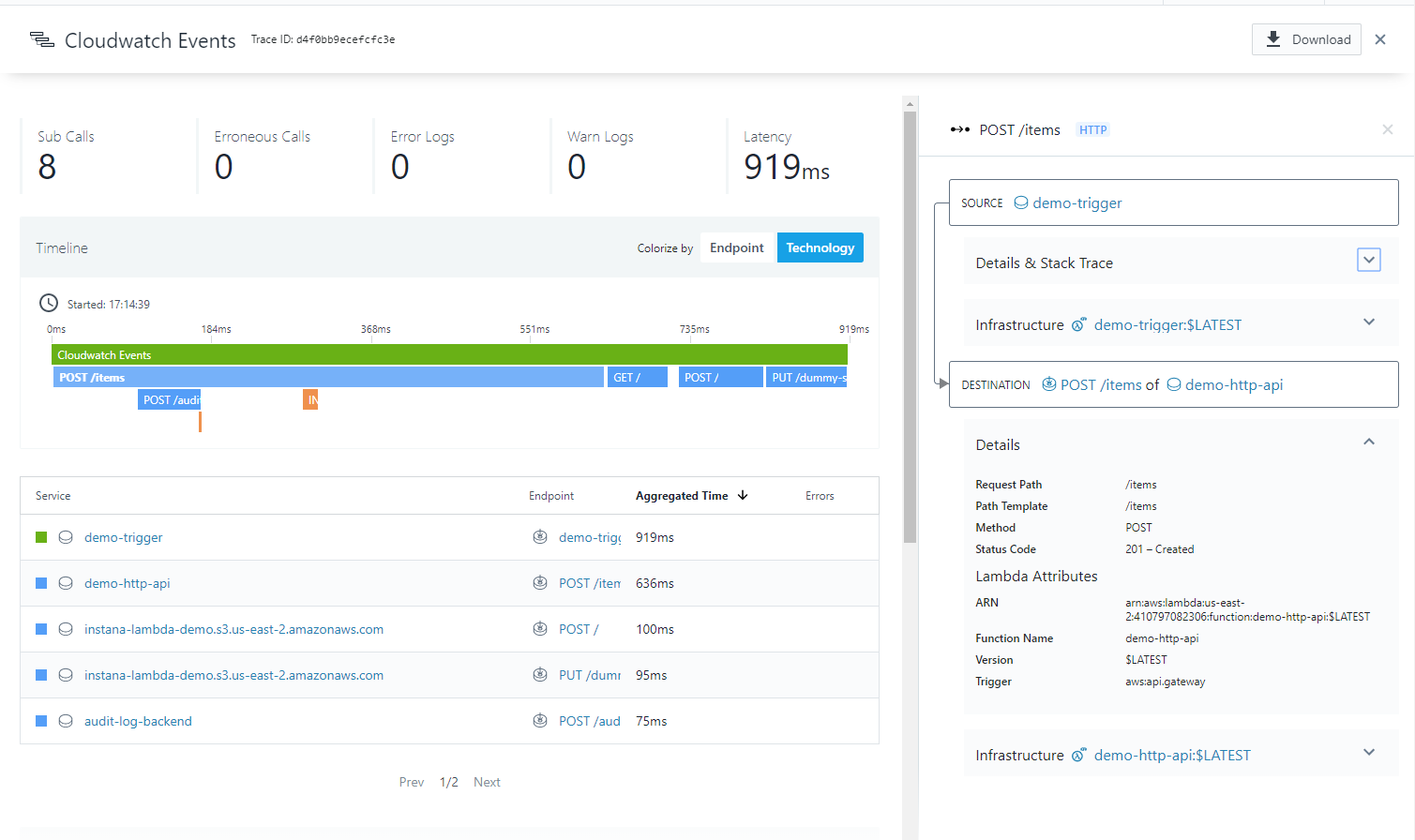
Task: Collapse the Details section chevron
Action: pos(1369,442)
